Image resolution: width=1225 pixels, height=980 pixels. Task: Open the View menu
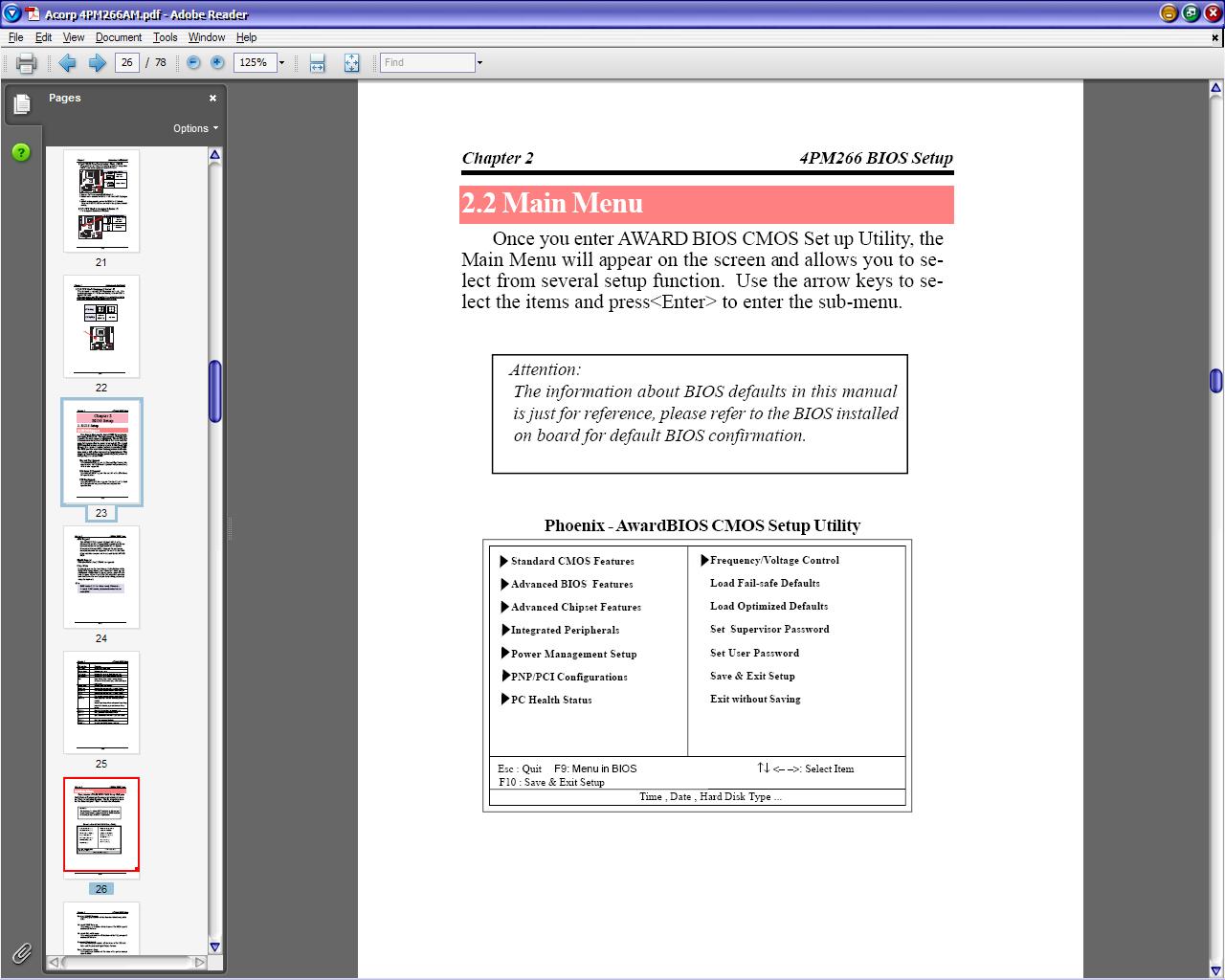pyautogui.click(x=74, y=37)
